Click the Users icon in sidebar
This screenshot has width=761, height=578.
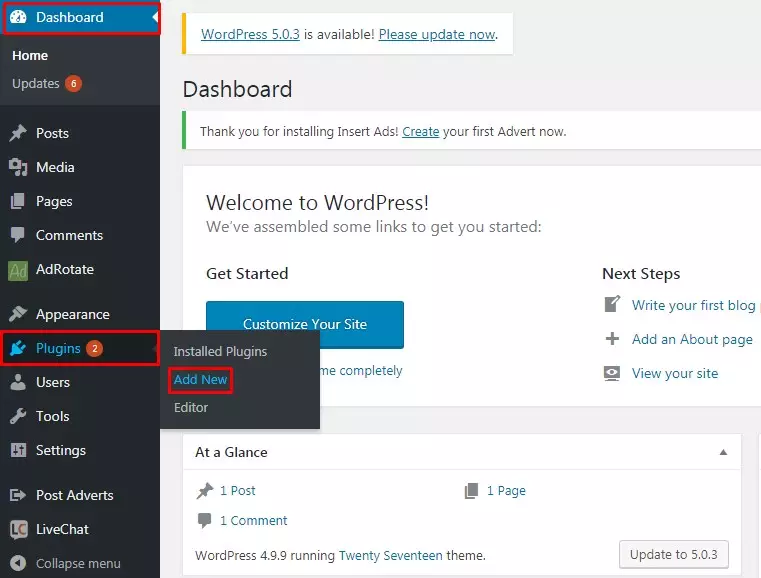pyautogui.click(x=18, y=382)
